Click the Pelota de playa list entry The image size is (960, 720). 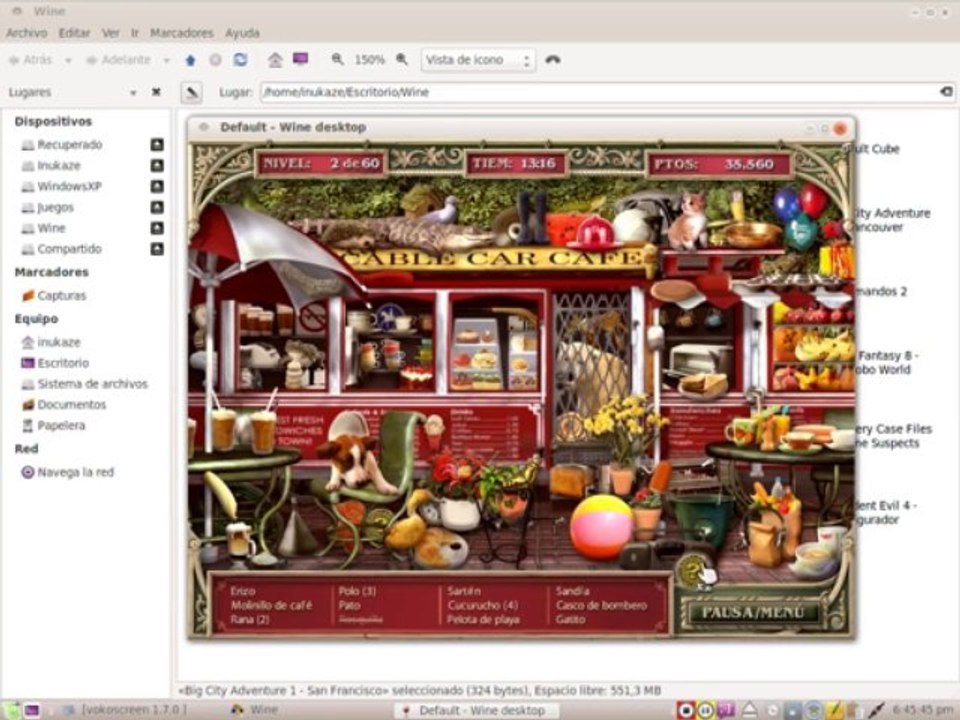[483, 620]
